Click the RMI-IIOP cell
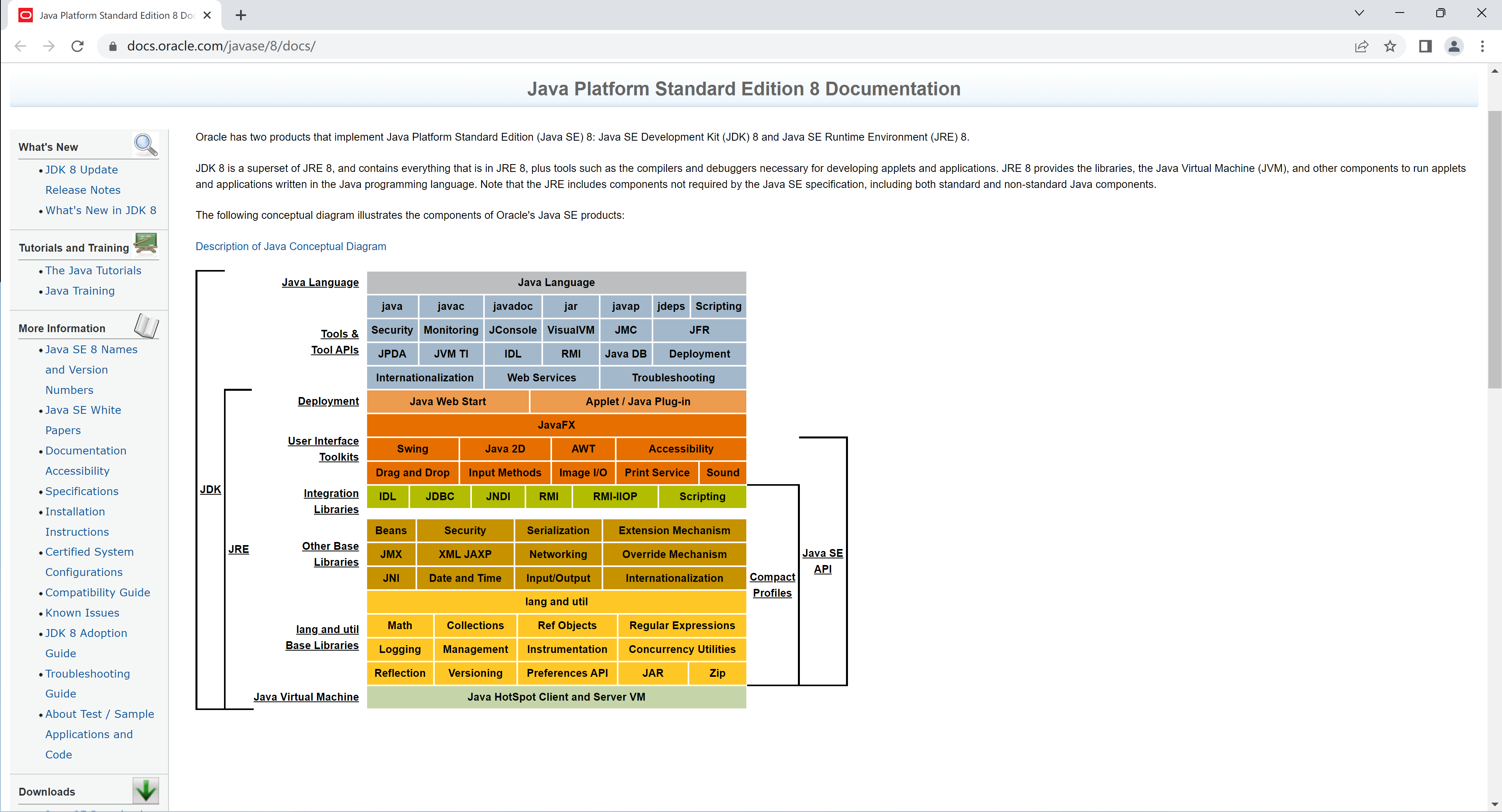 click(615, 497)
